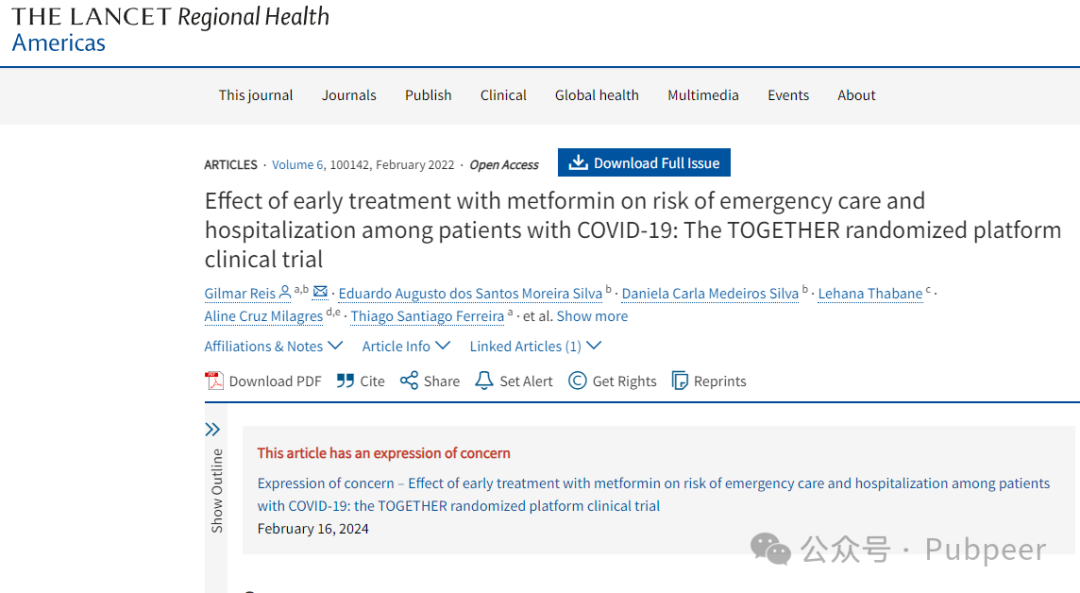Screen dimensions: 1080x593
Task: Click the Cite quotation icon
Action: click(345, 381)
